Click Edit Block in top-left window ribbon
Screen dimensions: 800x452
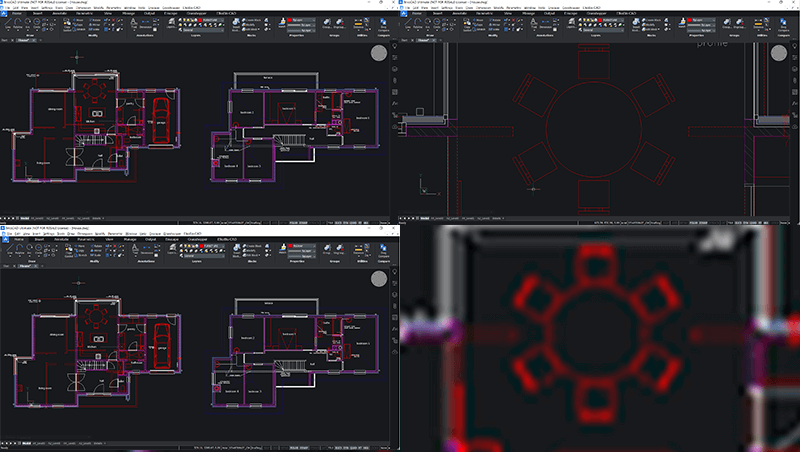[x=250, y=29]
